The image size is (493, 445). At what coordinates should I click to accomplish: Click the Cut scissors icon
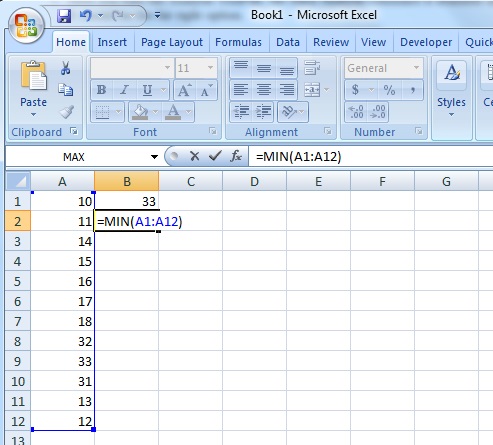point(65,68)
